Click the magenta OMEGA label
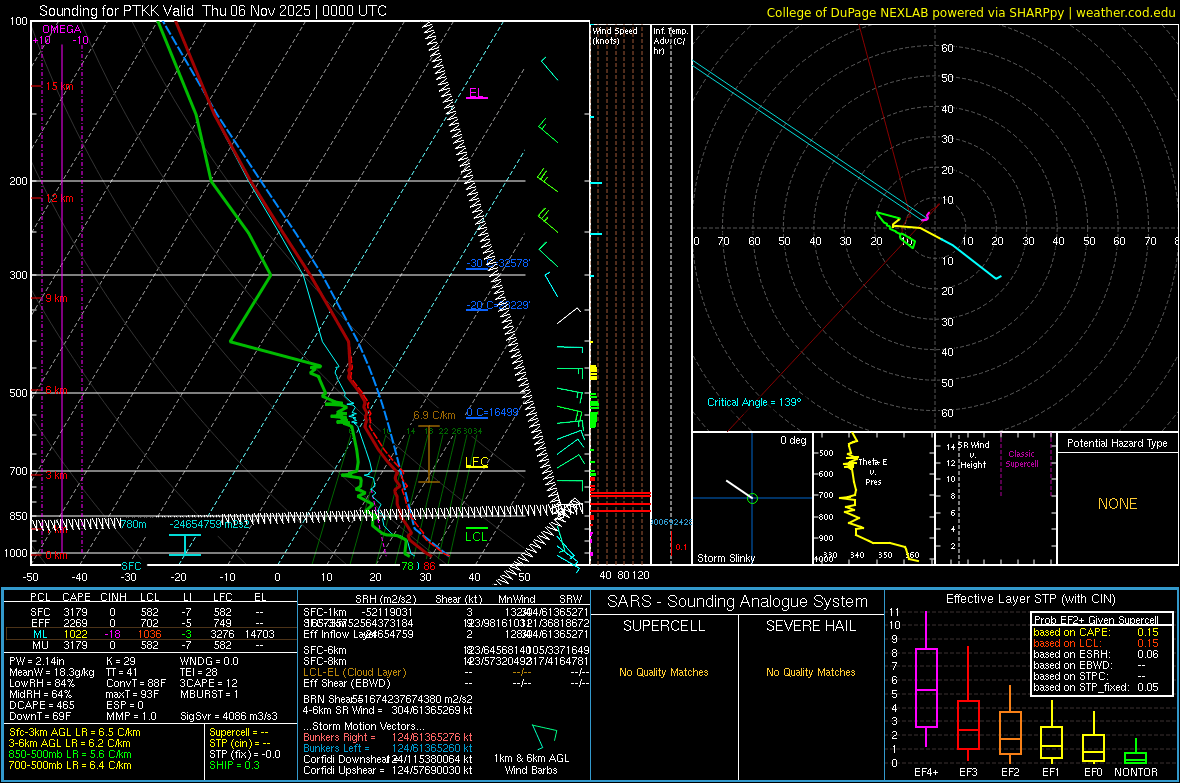Viewport: 1180px width, 783px height. pyautogui.click(x=61, y=29)
